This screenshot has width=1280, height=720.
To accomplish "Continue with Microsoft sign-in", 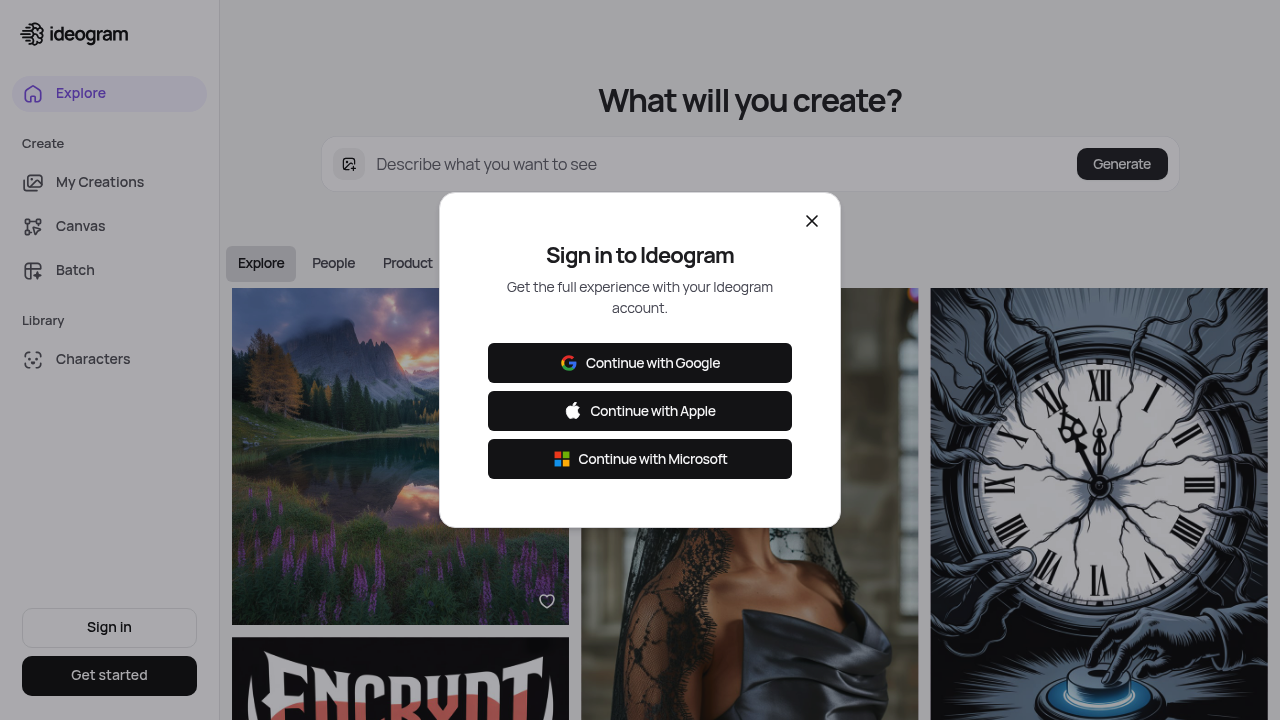I will point(640,459).
